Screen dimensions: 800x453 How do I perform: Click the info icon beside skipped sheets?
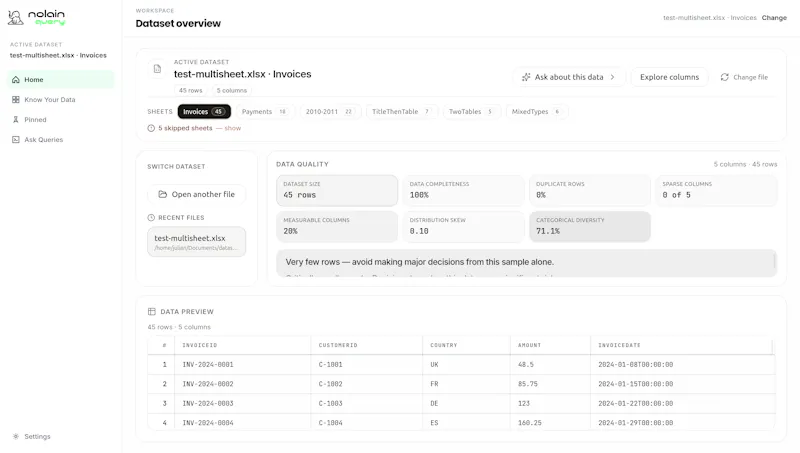pyautogui.click(x=151, y=128)
